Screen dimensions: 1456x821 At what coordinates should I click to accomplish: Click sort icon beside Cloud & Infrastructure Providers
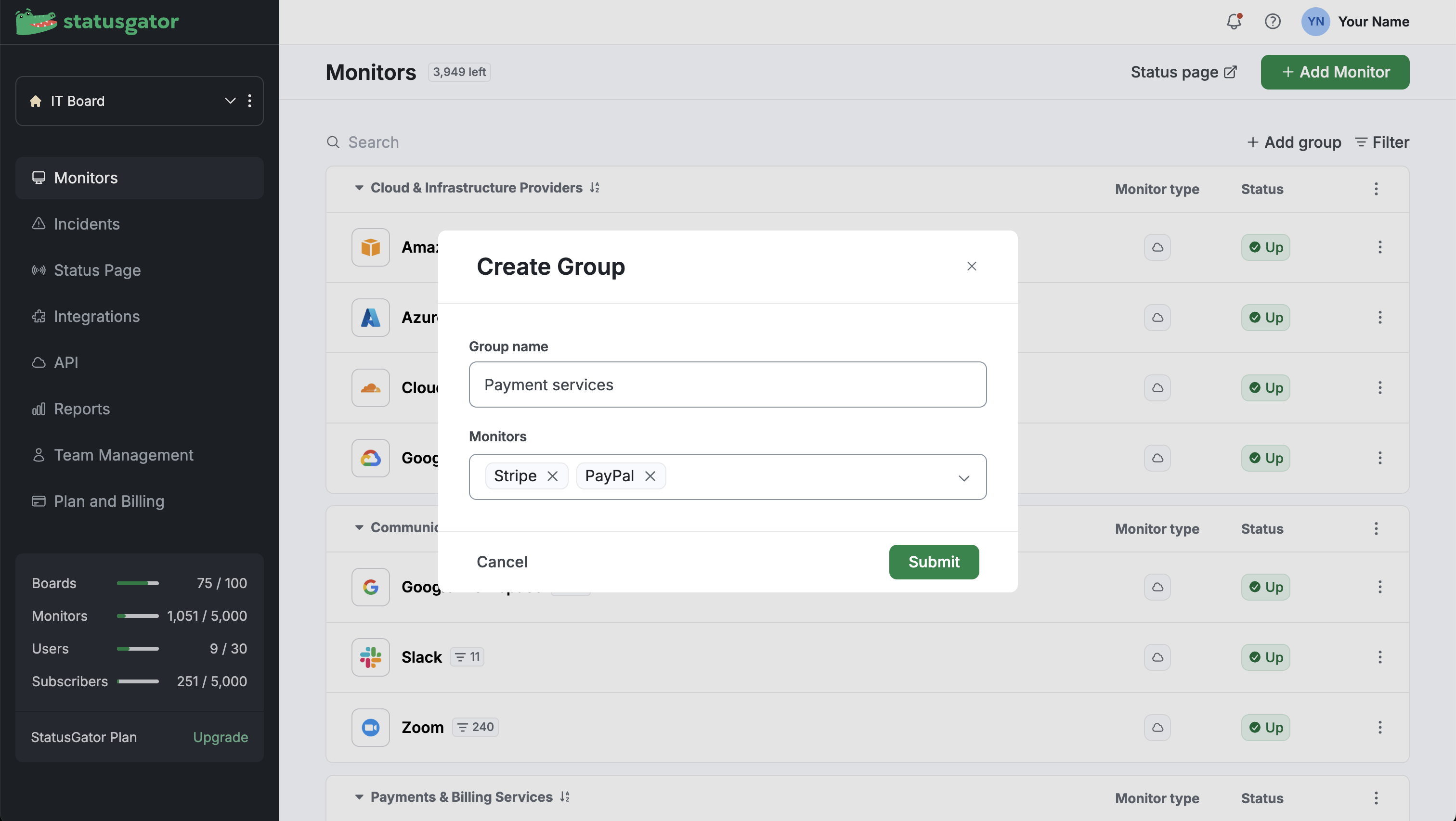594,188
